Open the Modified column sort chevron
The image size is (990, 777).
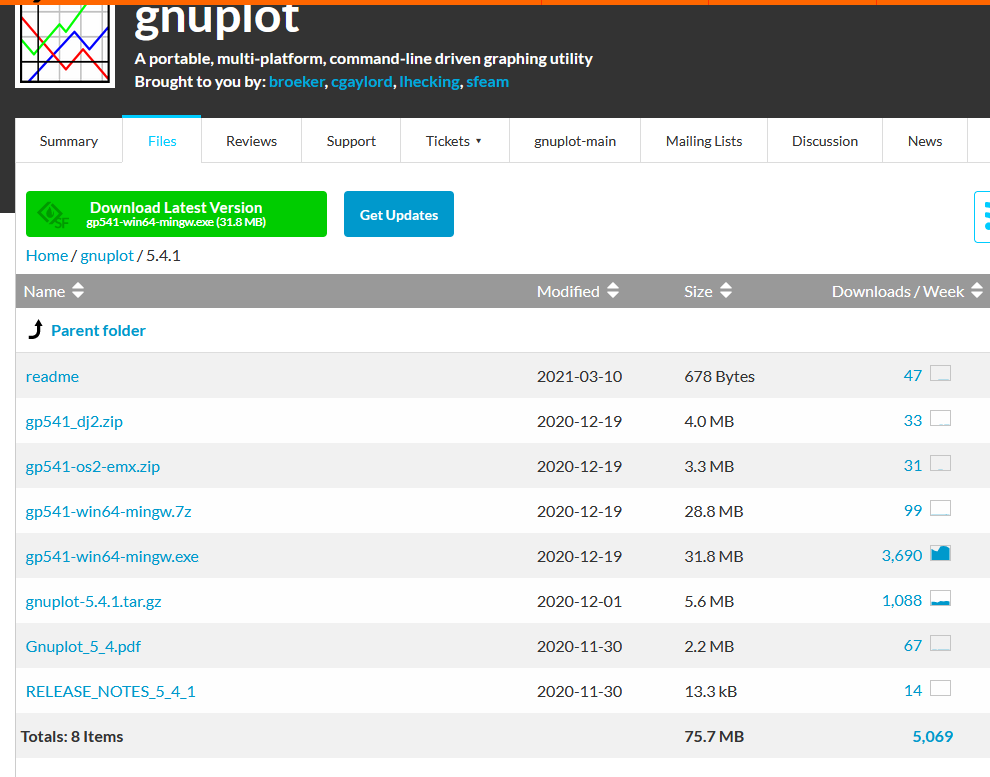click(x=614, y=291)
